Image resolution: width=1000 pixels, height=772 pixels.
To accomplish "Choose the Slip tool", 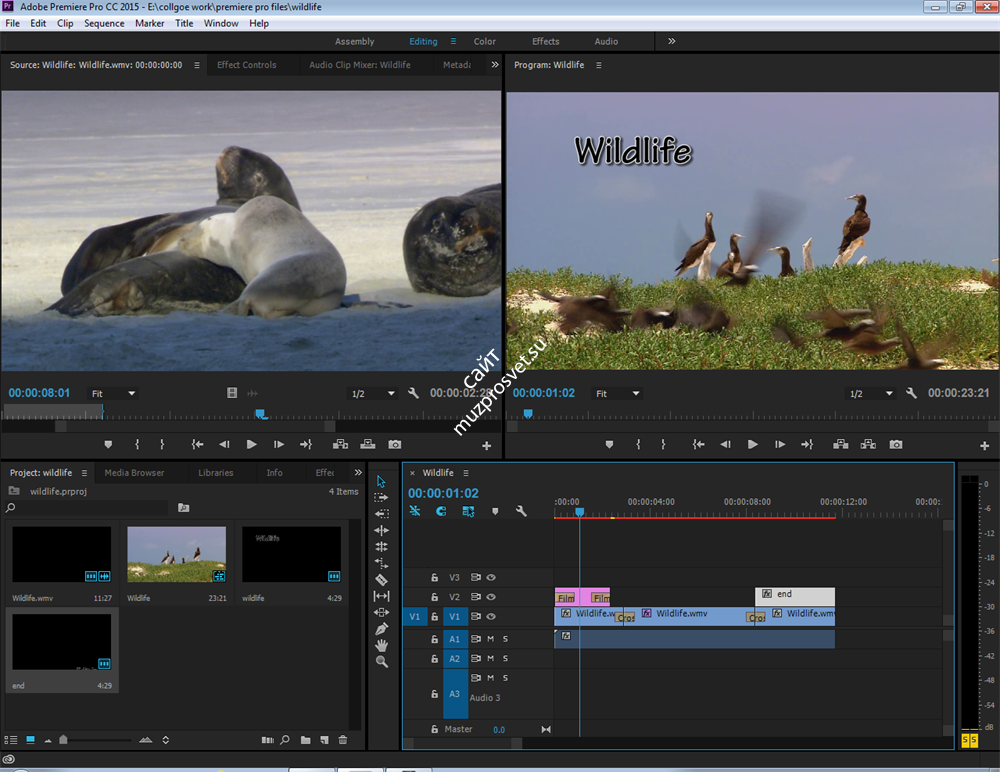I will tap(381, 596).
